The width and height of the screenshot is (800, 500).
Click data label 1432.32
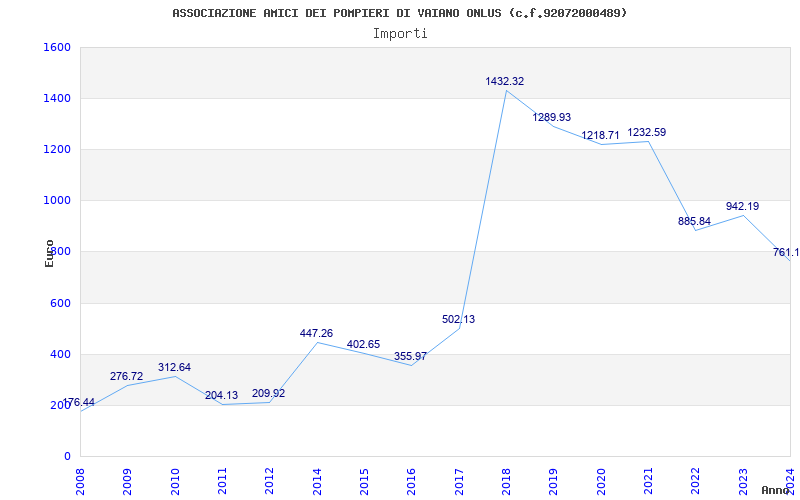[505, 81]
